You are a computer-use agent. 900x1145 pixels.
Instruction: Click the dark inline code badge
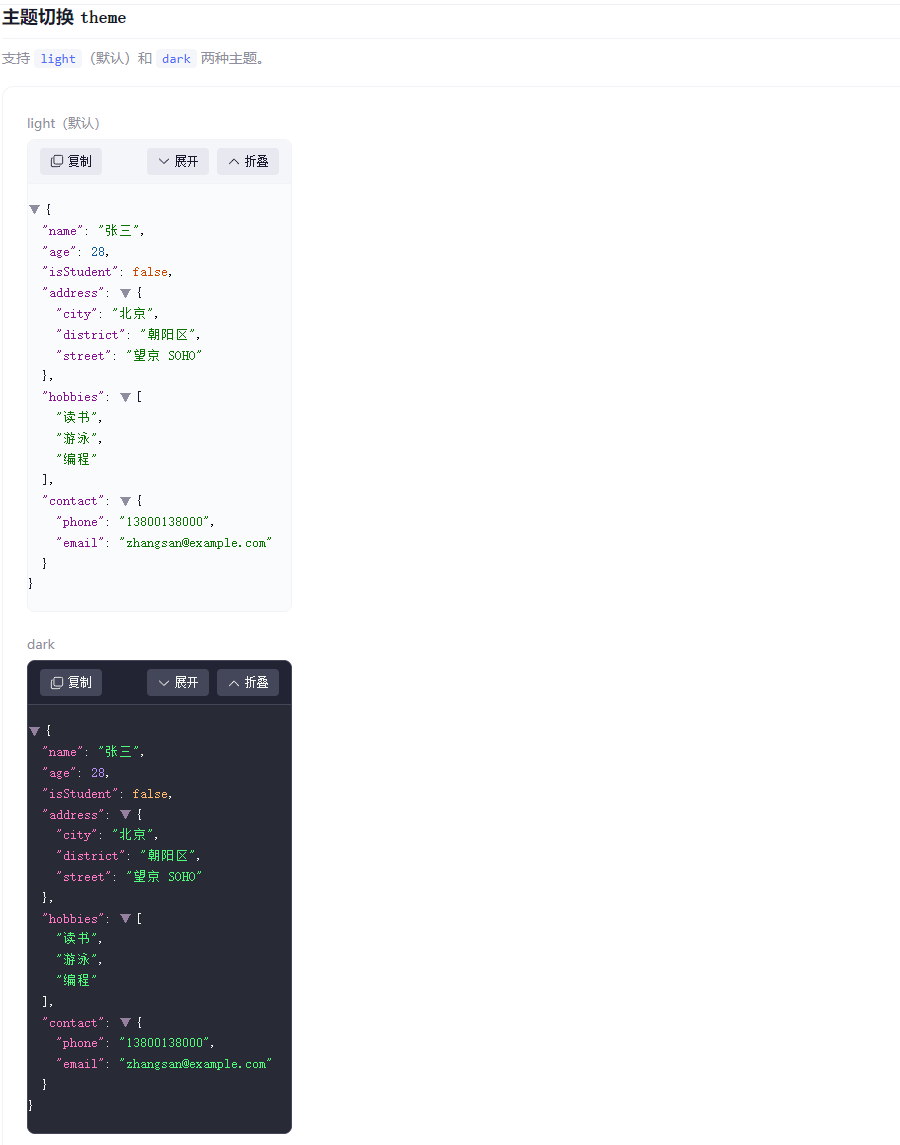[x=176, y=59]
